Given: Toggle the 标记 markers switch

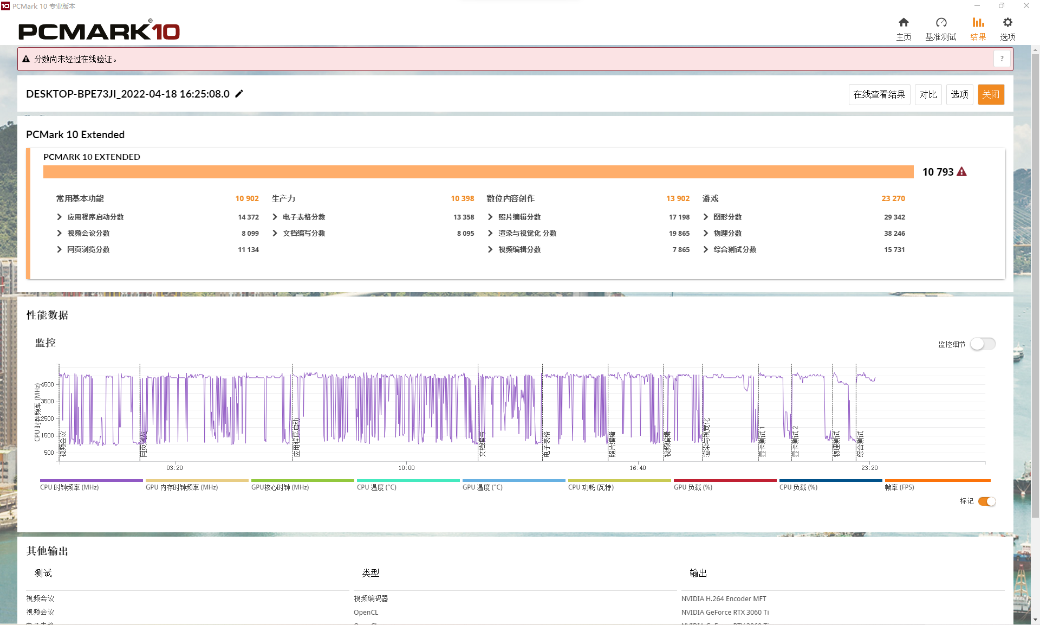Looking at the screenshot, I should pos(986,501).
